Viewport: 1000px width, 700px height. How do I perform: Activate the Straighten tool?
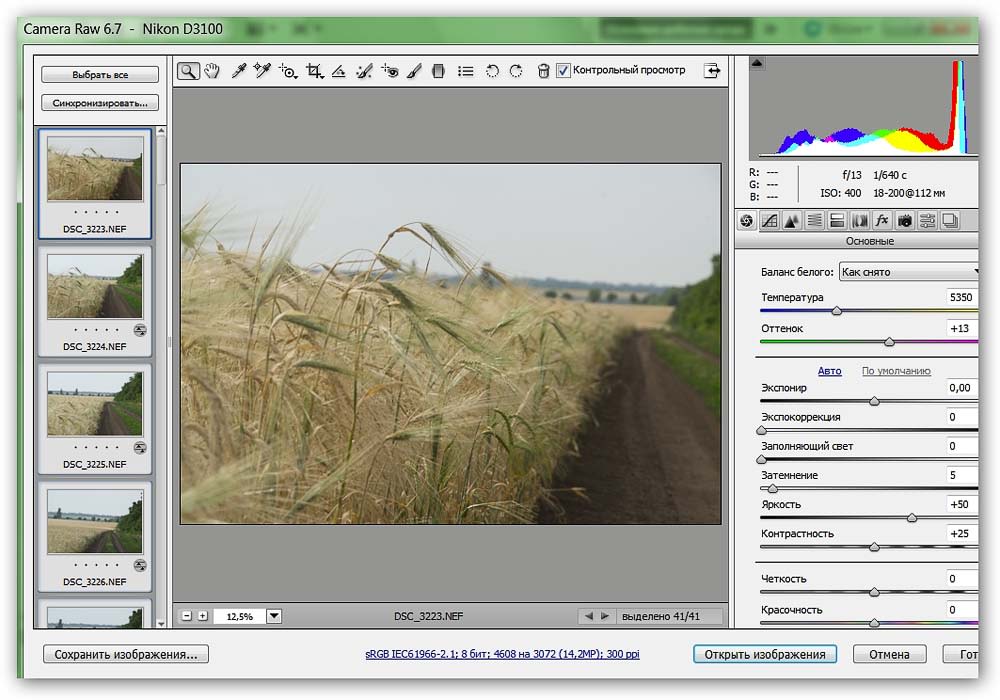coord(339,71)
